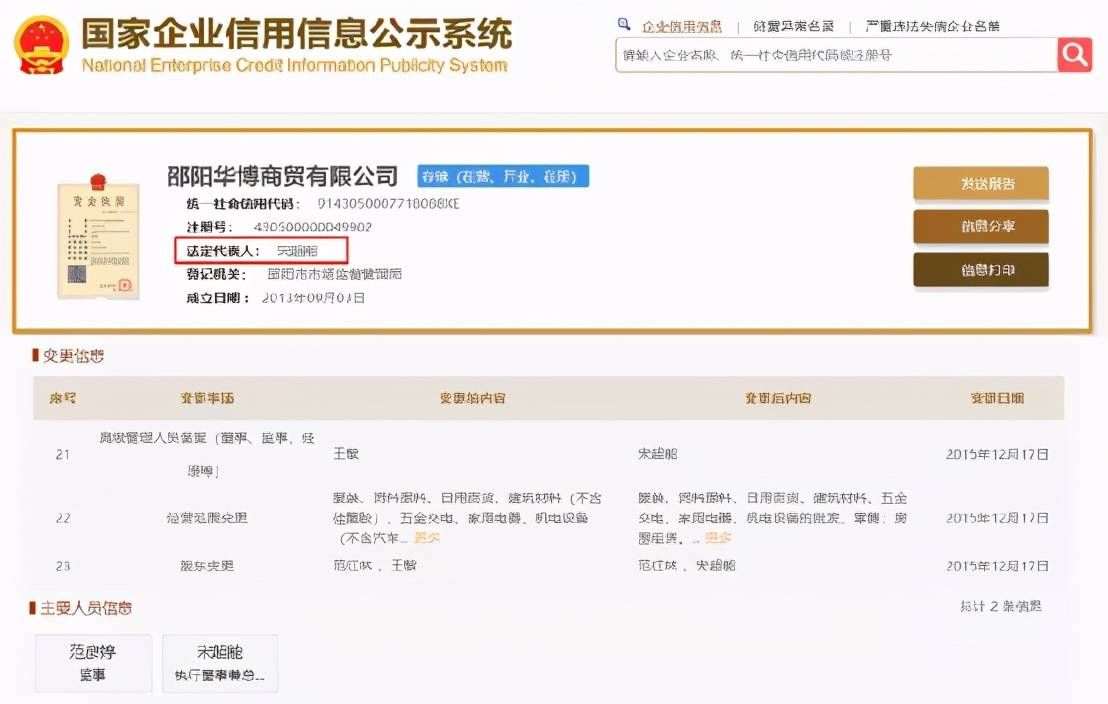Switch to the 经营异常名录 tab
The height and width of the screenshot is (704, 1108).
(793, 27)
